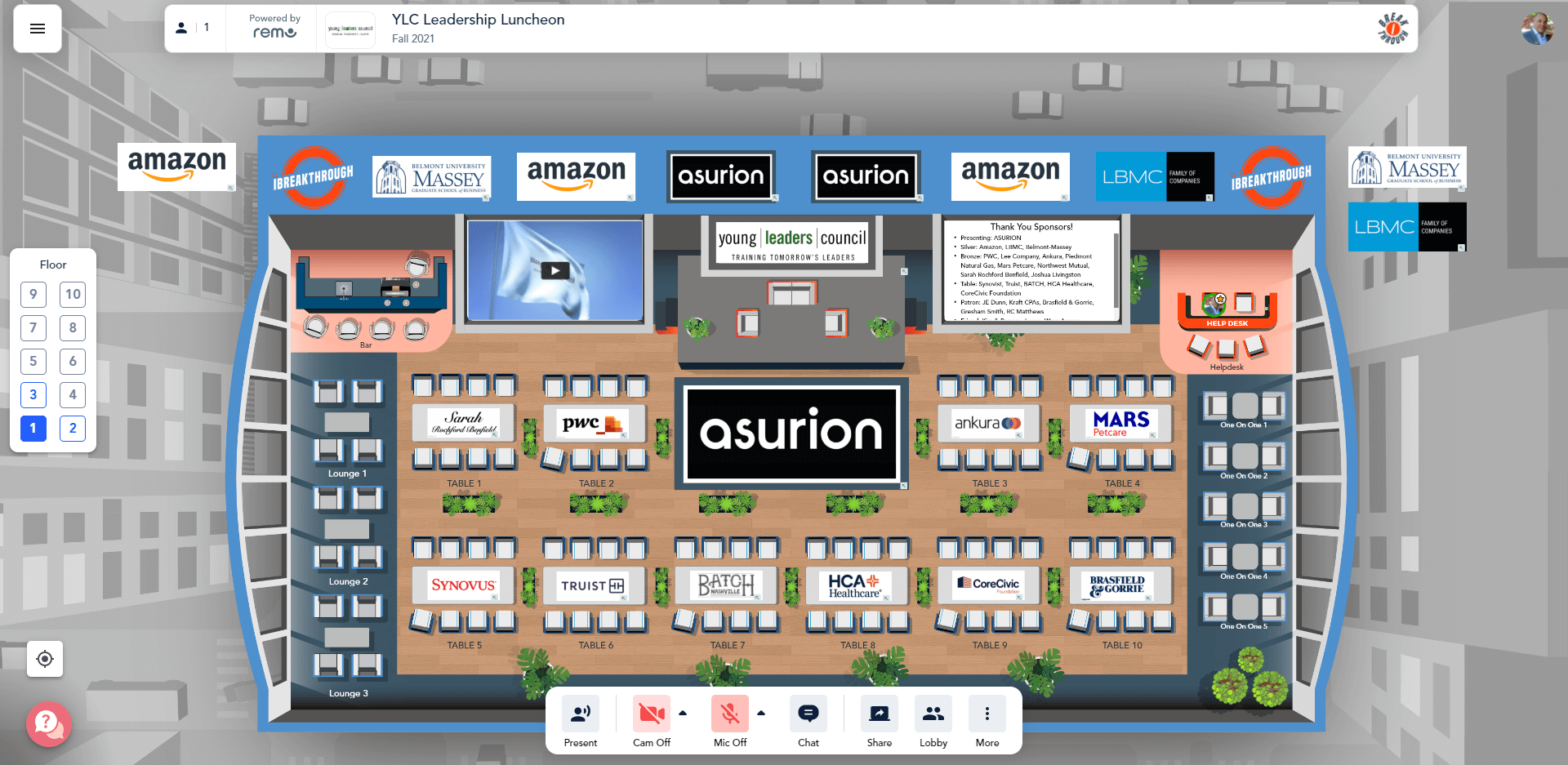
Task: Join One On One 2 seat
Action: click(1244, 456)
